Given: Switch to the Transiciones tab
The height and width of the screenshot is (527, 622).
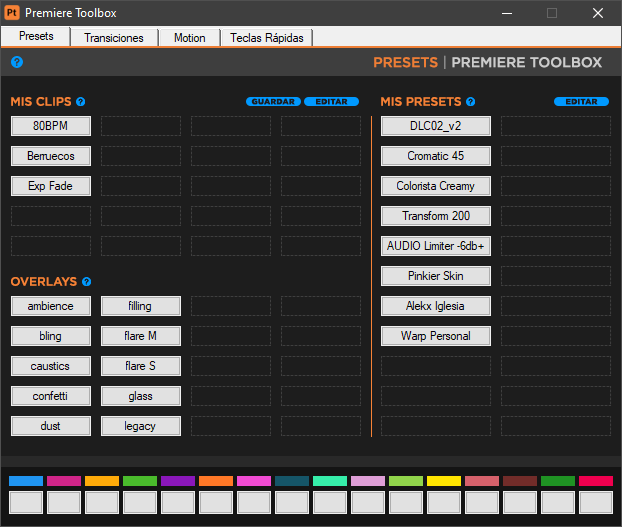Looking at the screenshot, I should [x=114, y=38].
